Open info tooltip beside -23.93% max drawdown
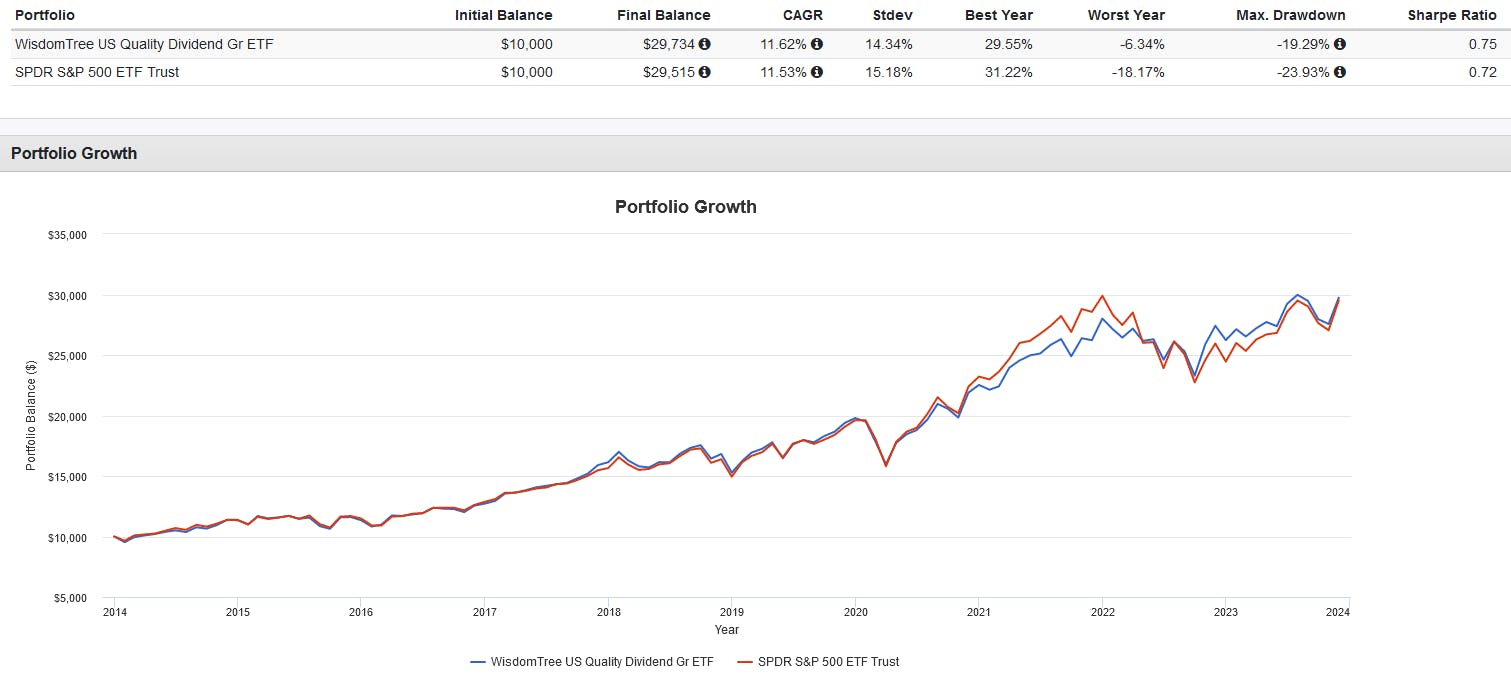1511x675 pixels. [x=1342, y=72]
